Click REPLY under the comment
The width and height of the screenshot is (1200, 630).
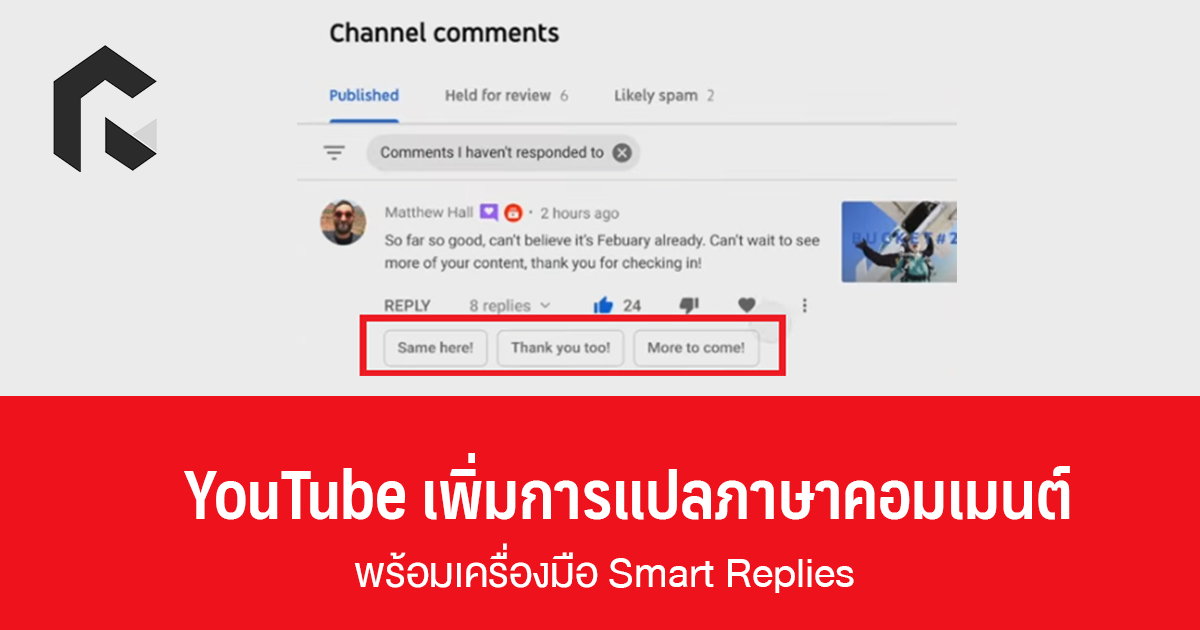tap(407, 306)
